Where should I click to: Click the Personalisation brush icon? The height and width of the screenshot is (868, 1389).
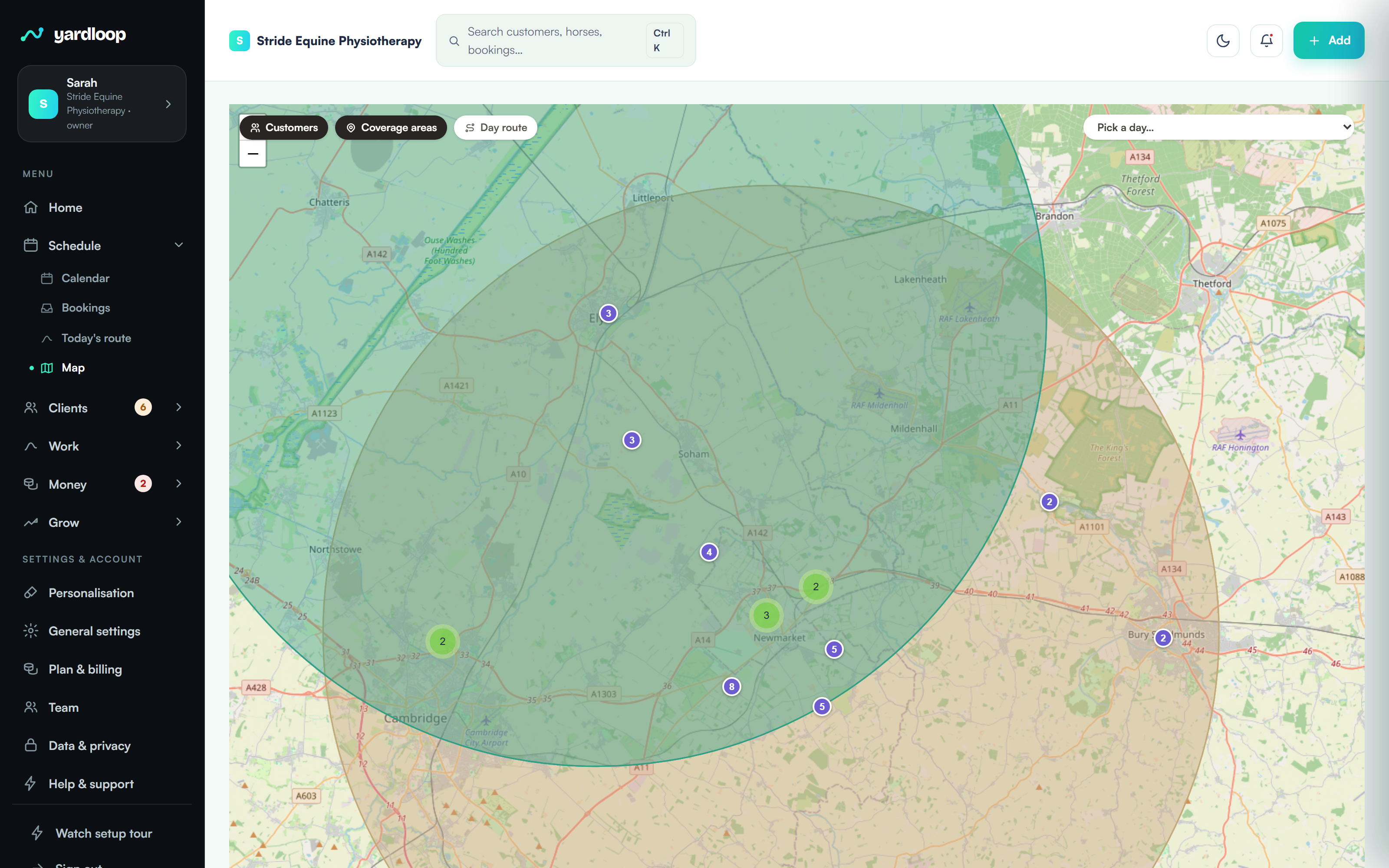tap(31, 592)
